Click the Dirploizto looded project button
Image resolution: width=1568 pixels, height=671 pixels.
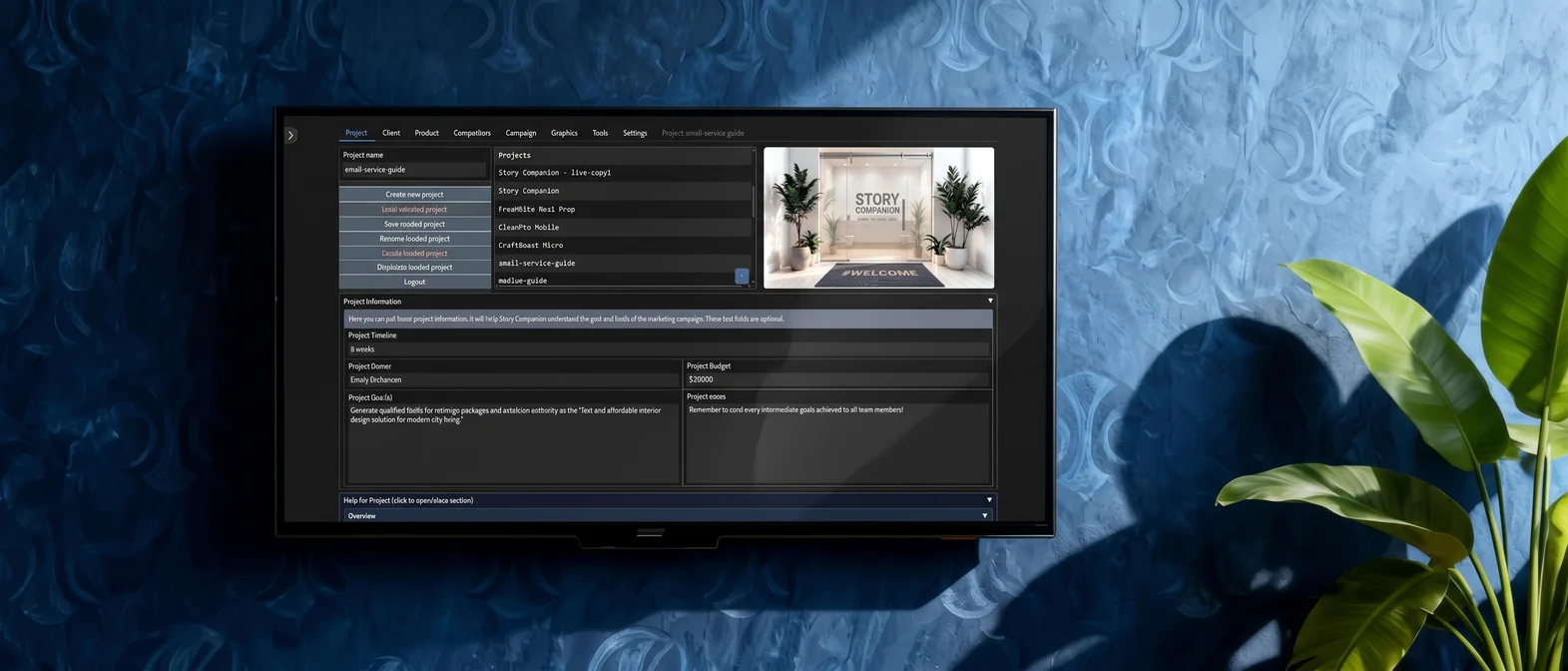[x=414, y=268]
